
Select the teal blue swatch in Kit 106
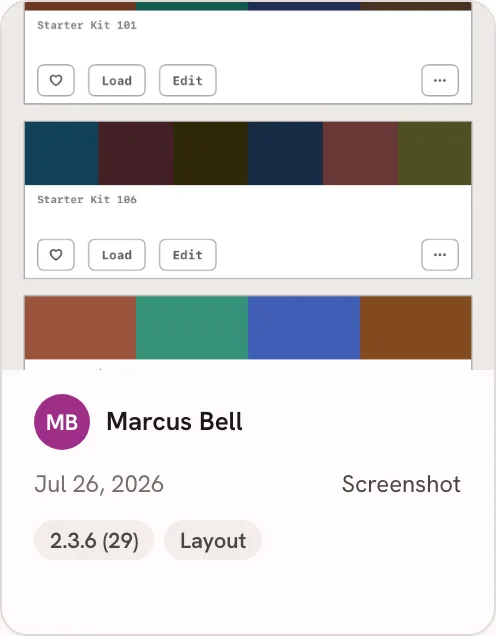[62, 153]
